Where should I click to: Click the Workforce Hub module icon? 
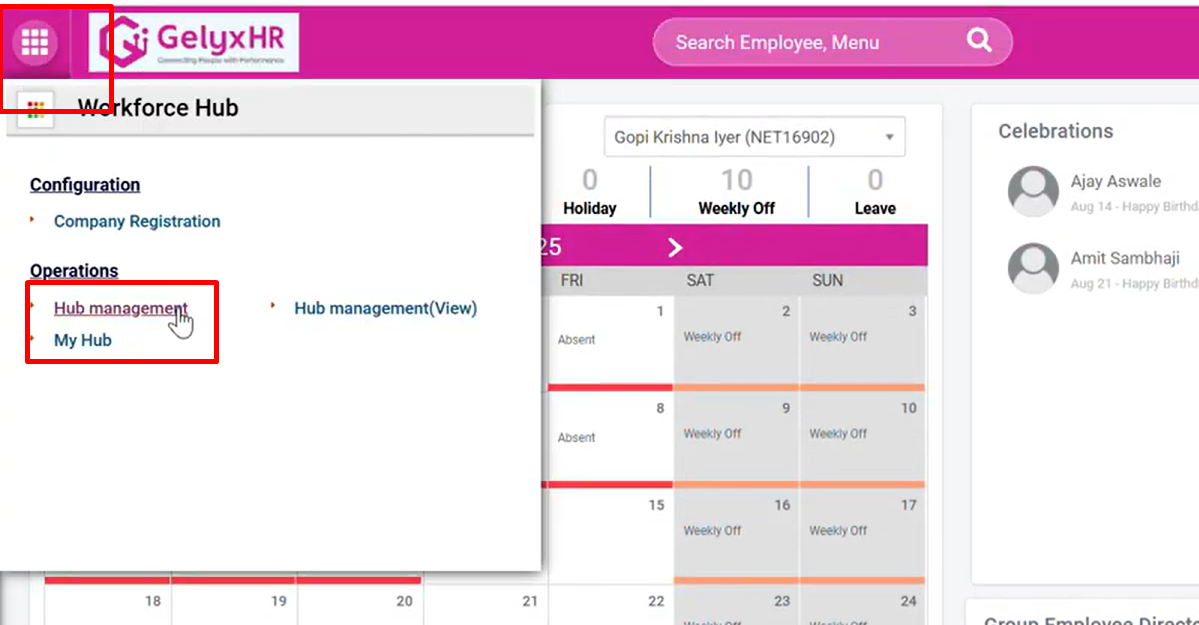36,109
